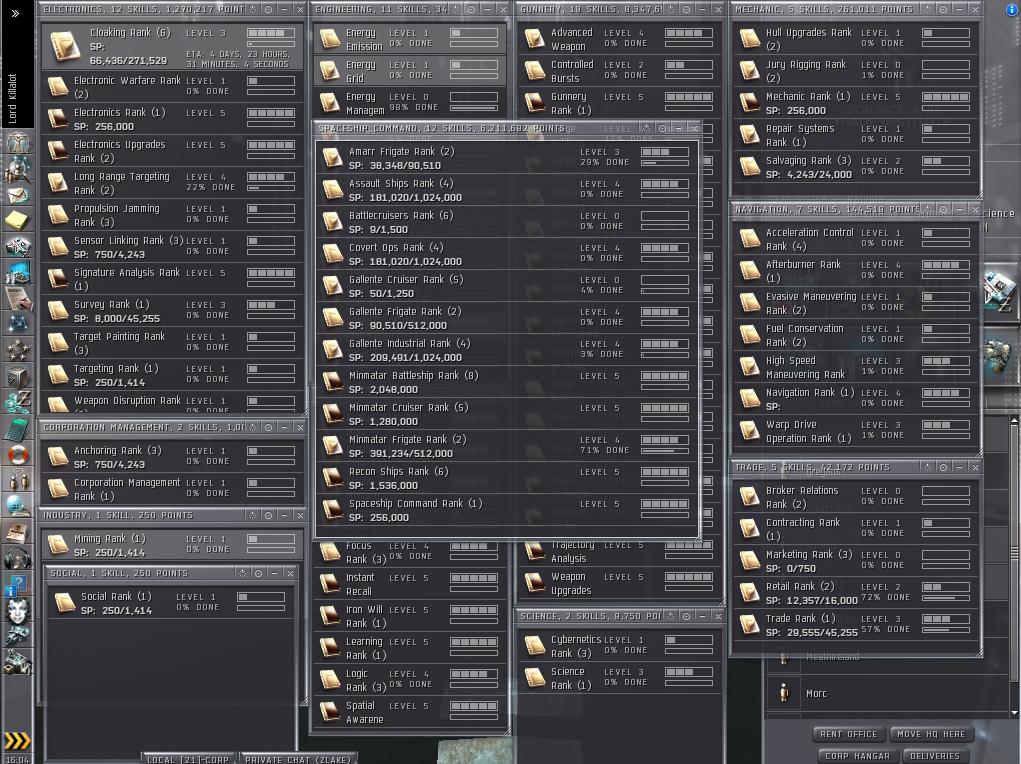This screenshot has width=1021, height=764.
Task: Open the wallet ISK icon in sidebar
Action: 18,402
